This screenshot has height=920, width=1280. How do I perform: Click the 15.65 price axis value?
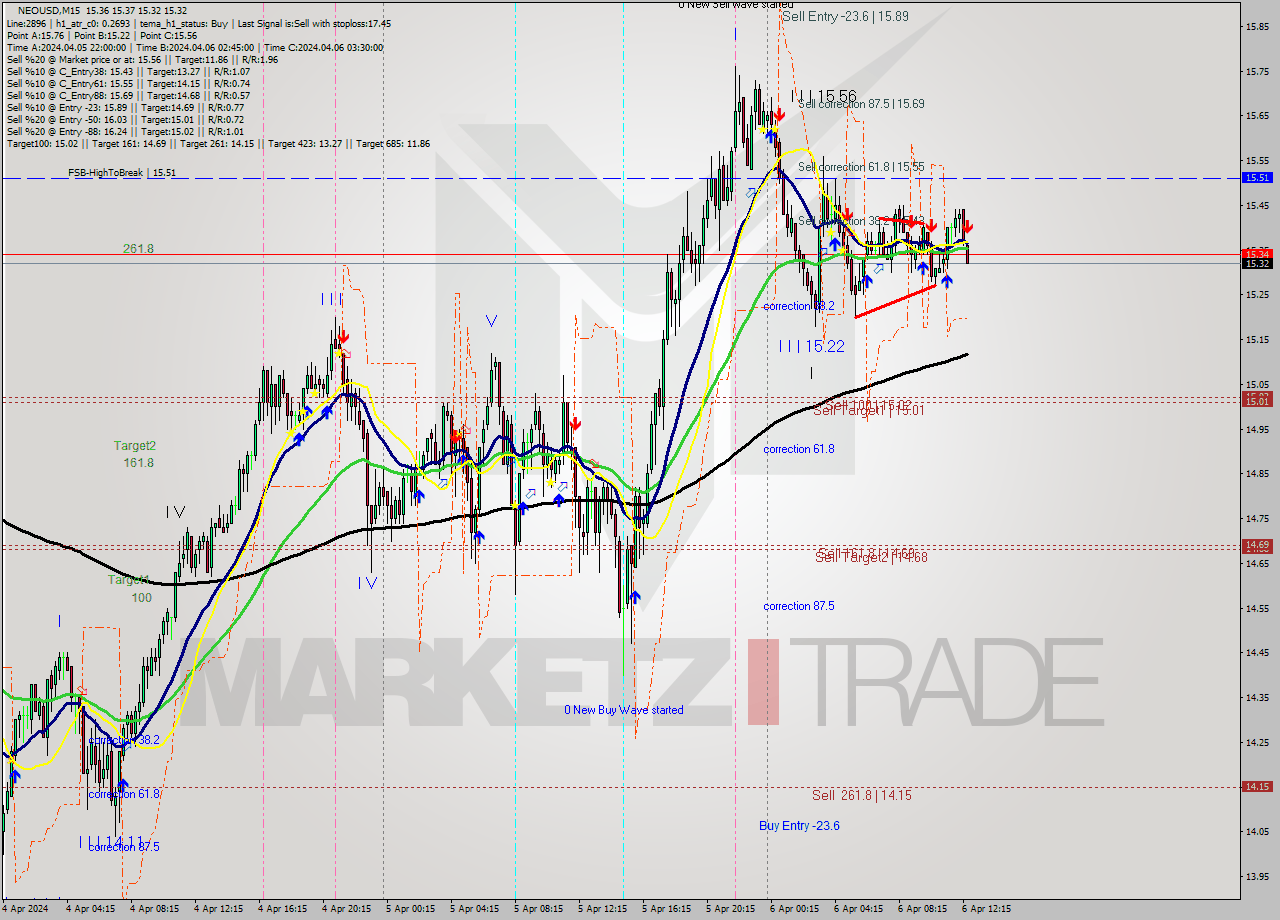point(1257,116)
